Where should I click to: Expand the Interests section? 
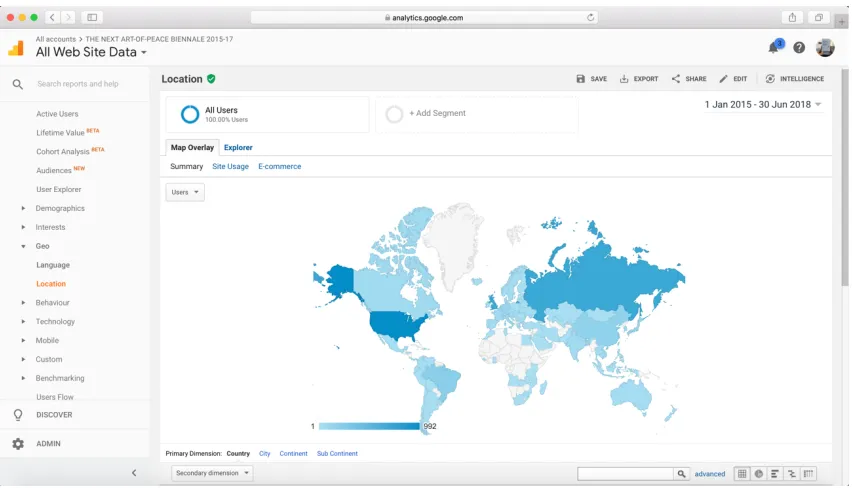point(23,228)
